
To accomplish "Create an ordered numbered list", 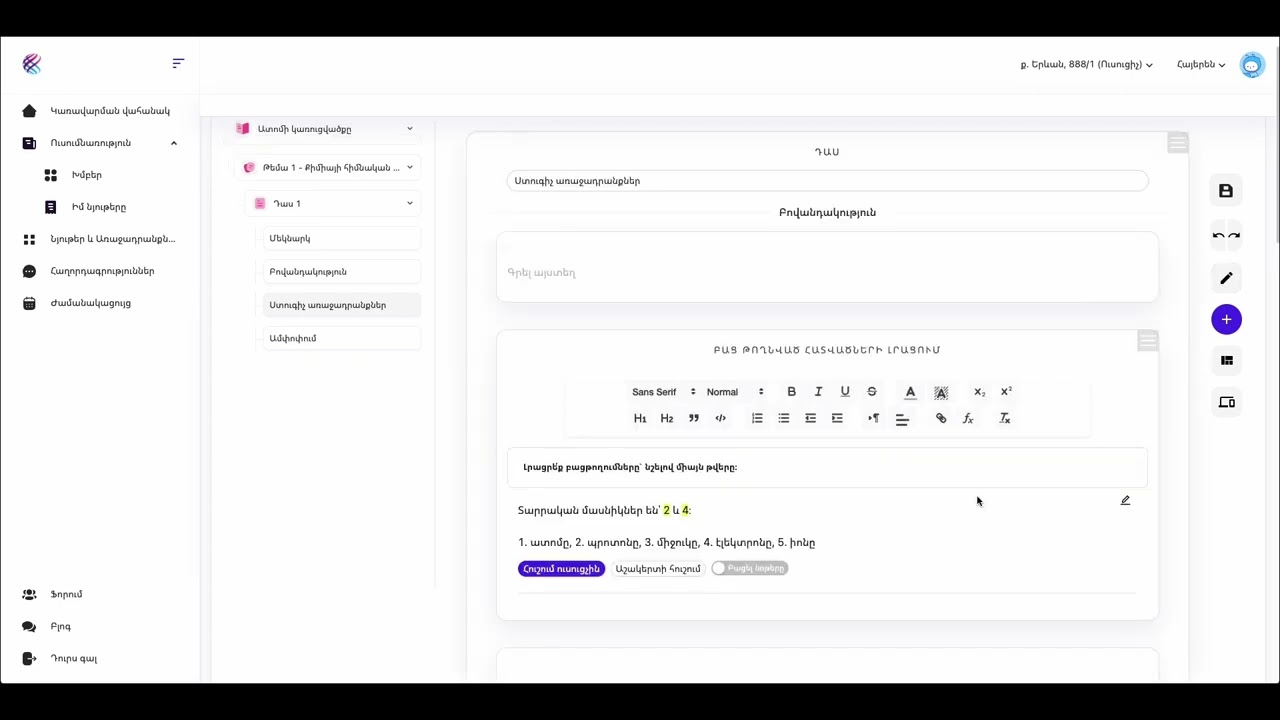I will [x=757, y=419].
